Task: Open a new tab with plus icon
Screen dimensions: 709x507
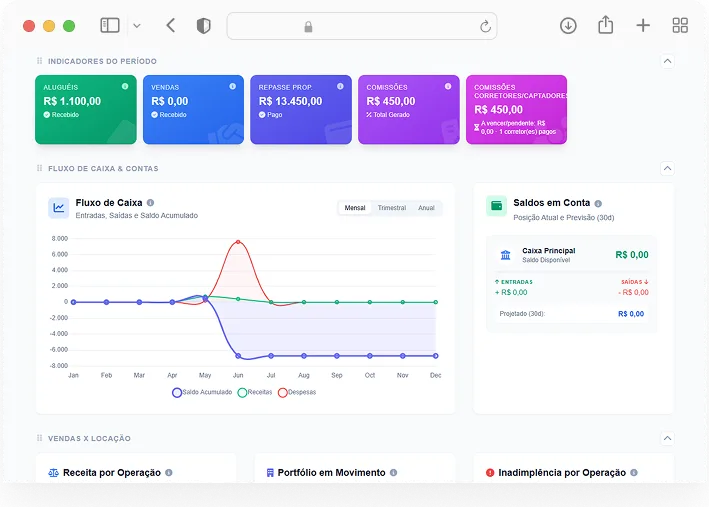Action: pos(643,25)
